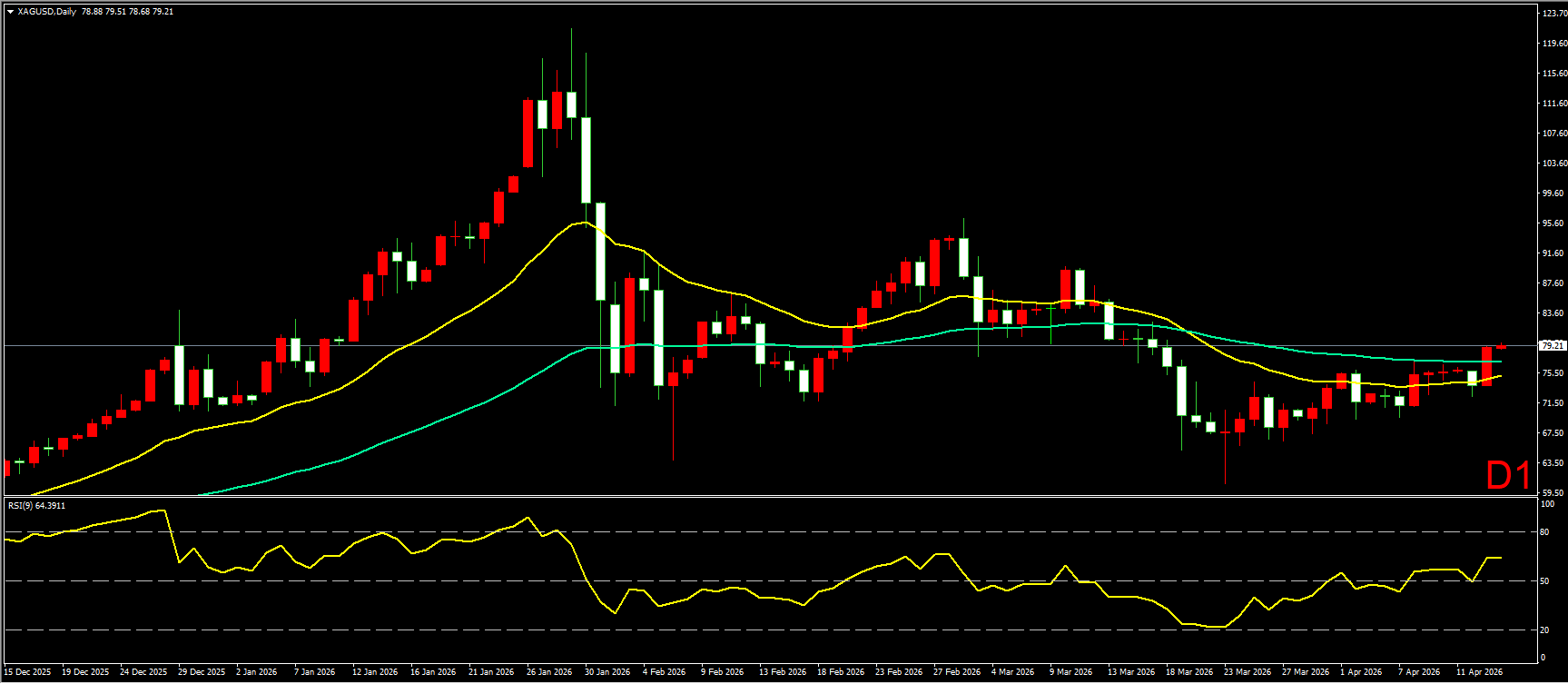Click the yellow moving average peak near 30 Jan

click(x=579, y=222)
